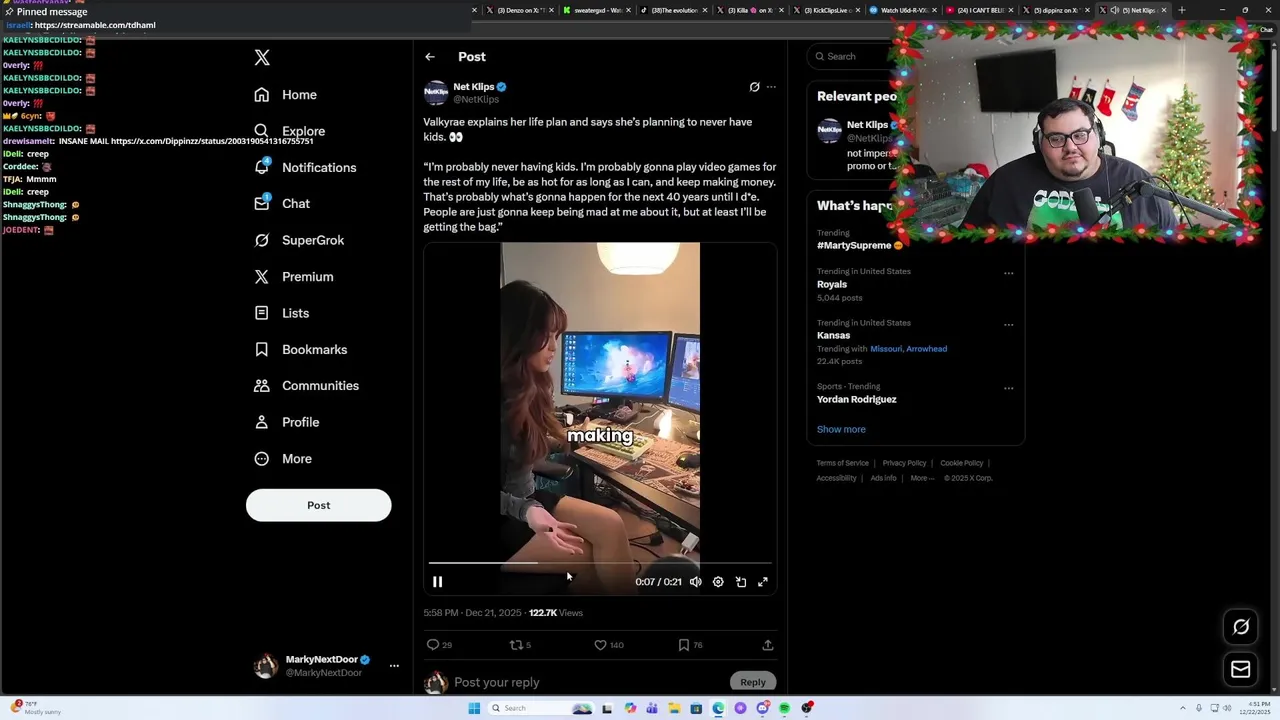Expand the footer More options
Viewport: 1280px width, 720px height.
pyautogui.click(x=922, y=478)
